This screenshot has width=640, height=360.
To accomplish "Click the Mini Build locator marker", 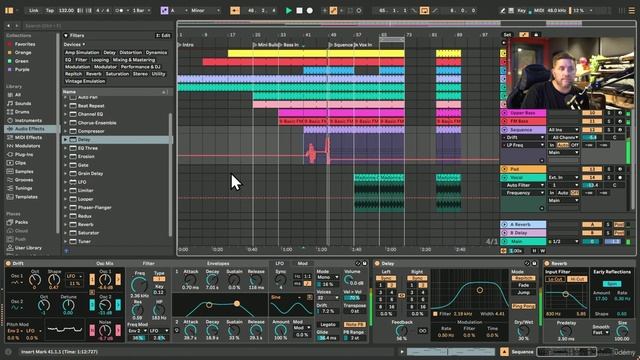I will 266,45.
